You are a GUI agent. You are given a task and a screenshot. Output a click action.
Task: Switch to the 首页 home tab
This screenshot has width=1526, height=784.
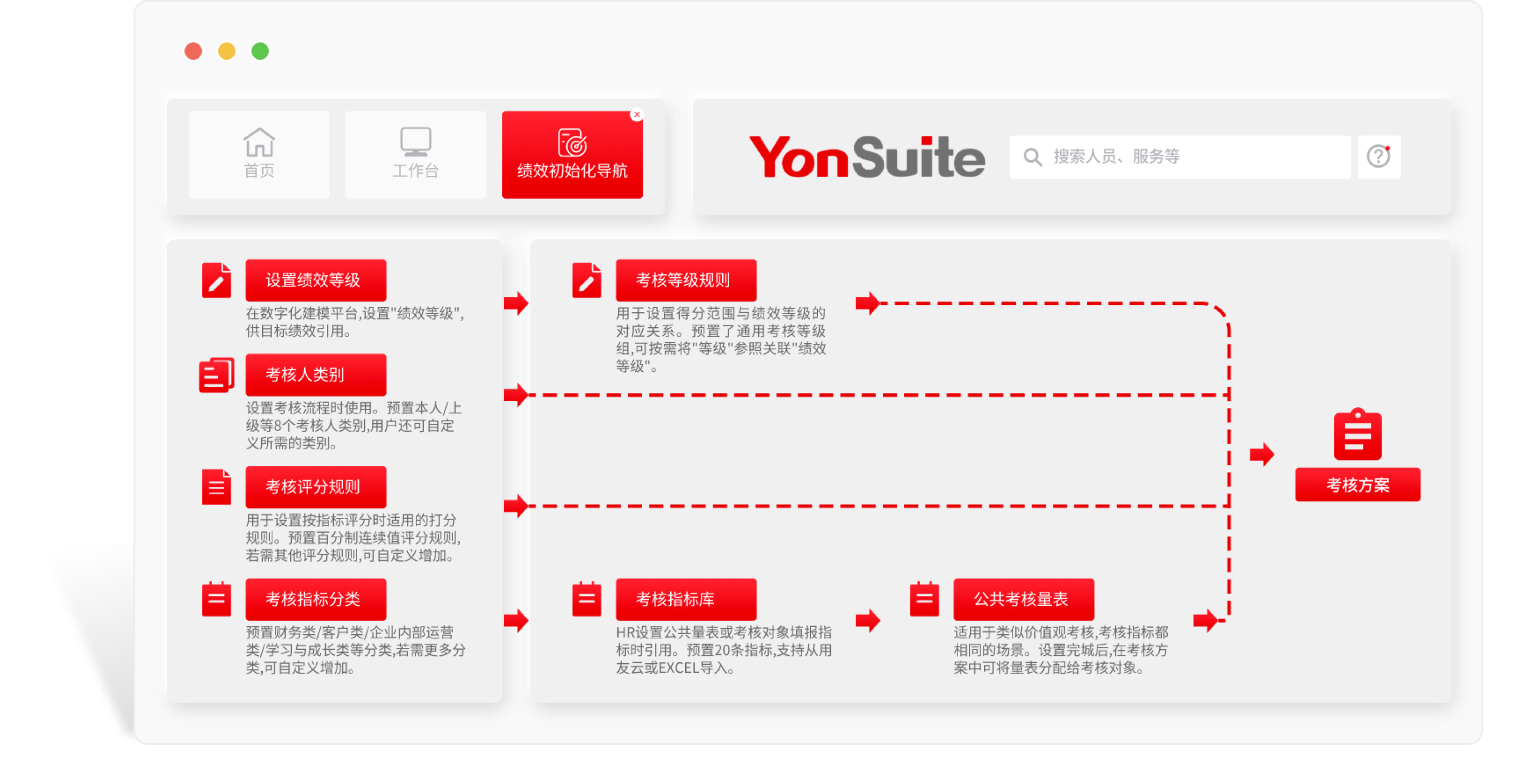pos(259,154)
